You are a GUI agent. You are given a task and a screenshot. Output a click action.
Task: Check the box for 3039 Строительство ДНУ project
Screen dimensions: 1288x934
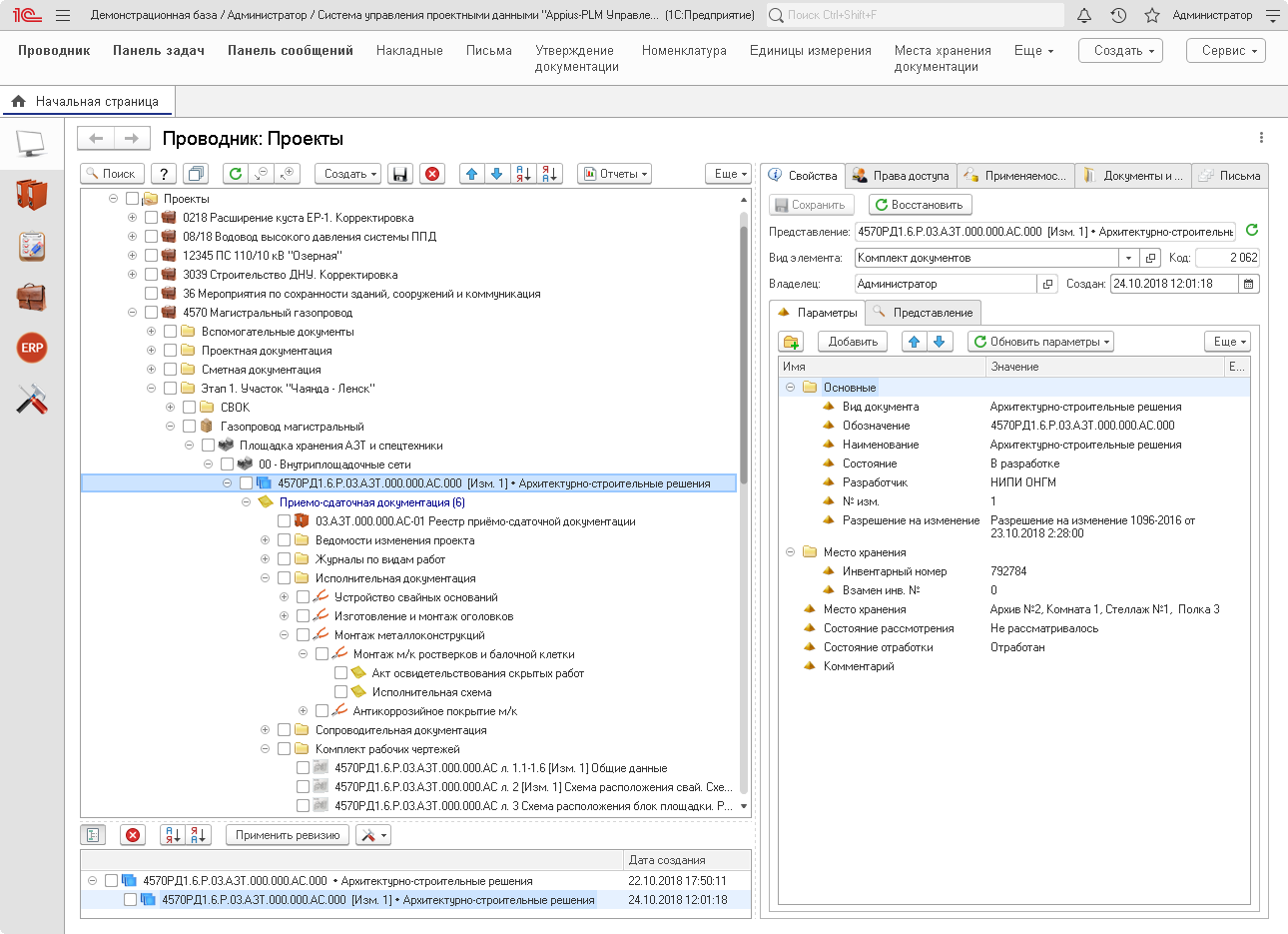pyautogui.click(x=151, y=275)
